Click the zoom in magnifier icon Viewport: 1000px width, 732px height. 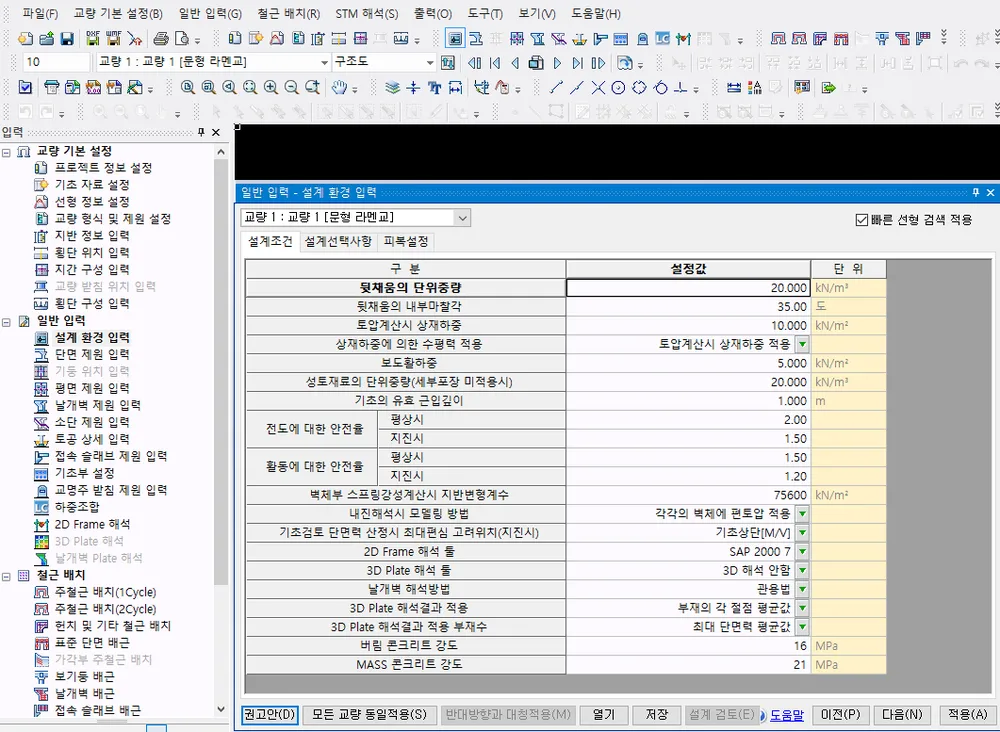(271, 87)
